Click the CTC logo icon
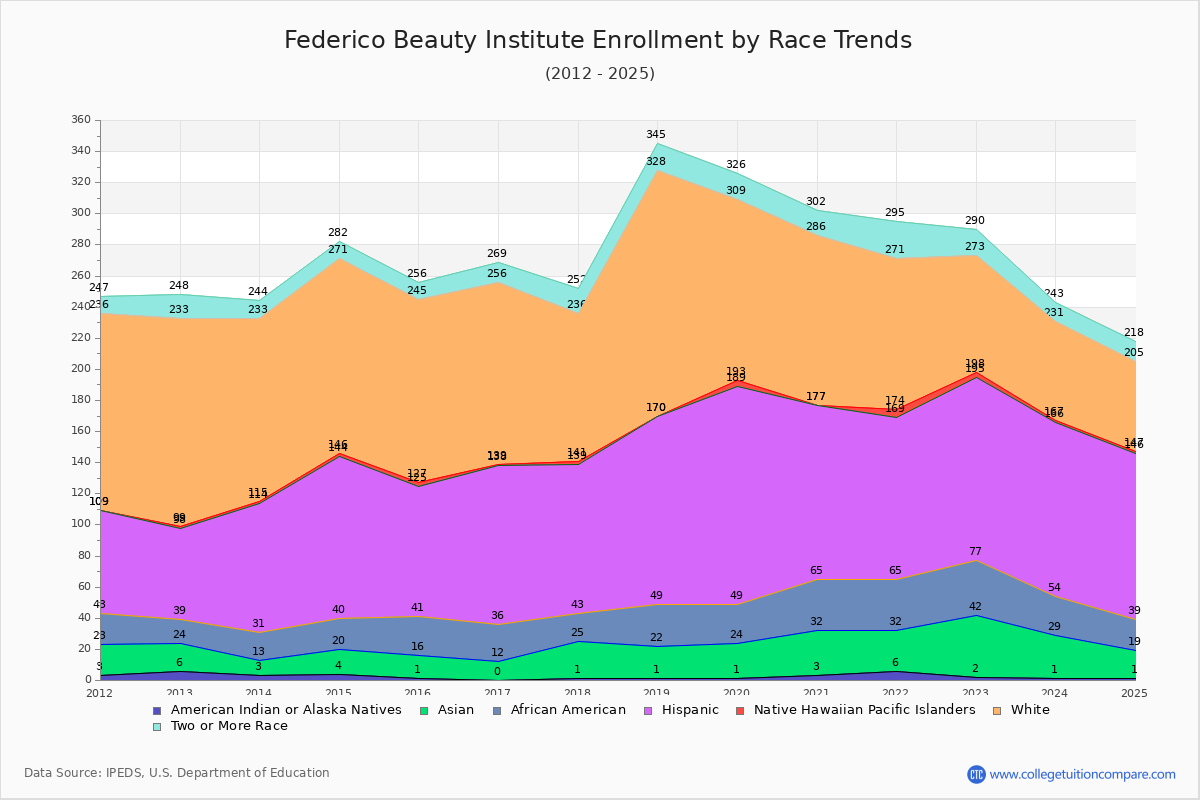Viewport: 1200px width, 800px height. [x=976, y=774]
